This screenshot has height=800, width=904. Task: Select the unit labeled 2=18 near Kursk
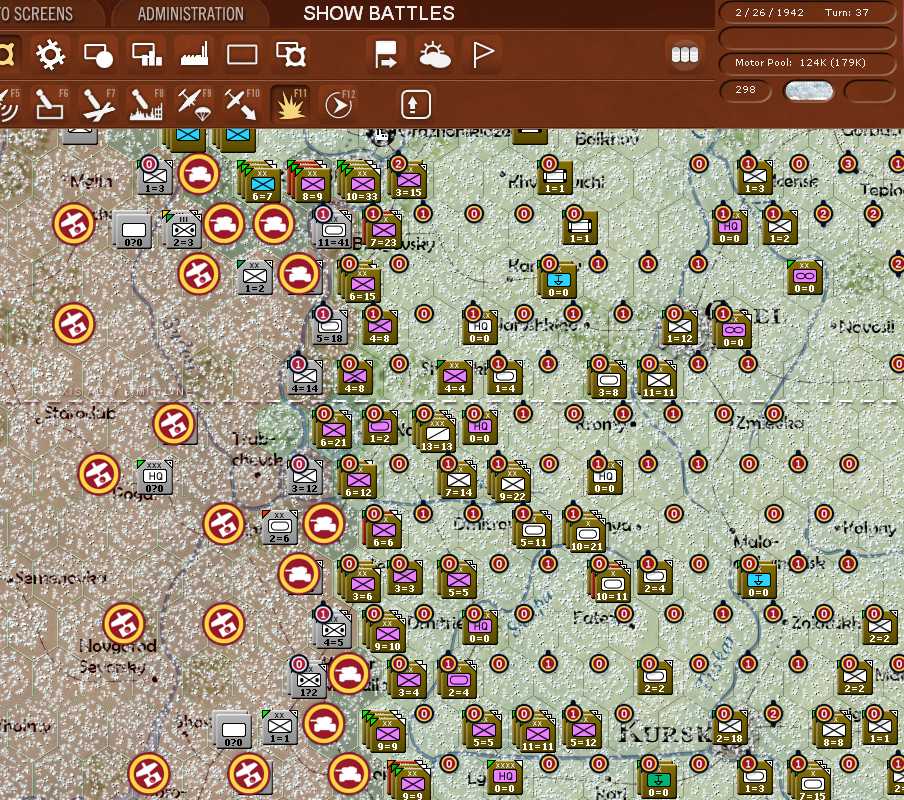pos(729,728)
